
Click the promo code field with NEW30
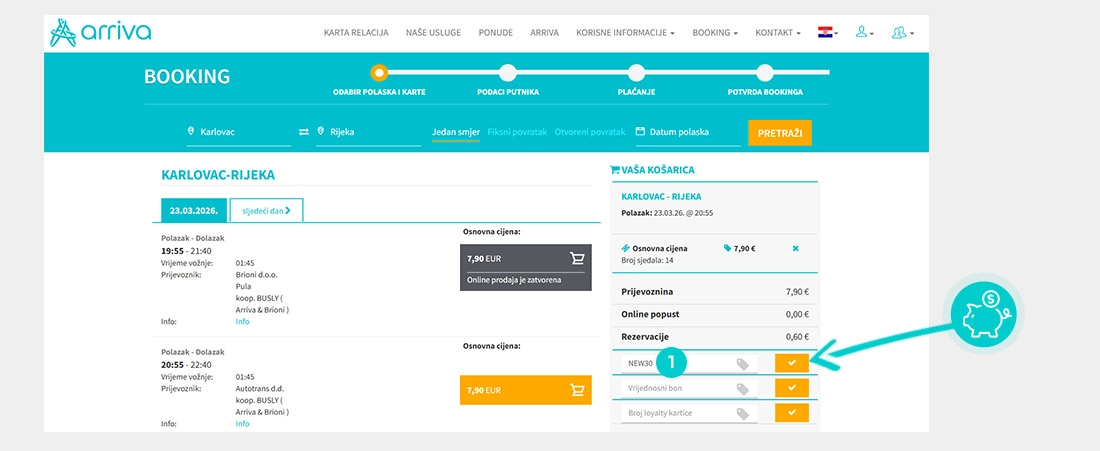click(689, 363)
